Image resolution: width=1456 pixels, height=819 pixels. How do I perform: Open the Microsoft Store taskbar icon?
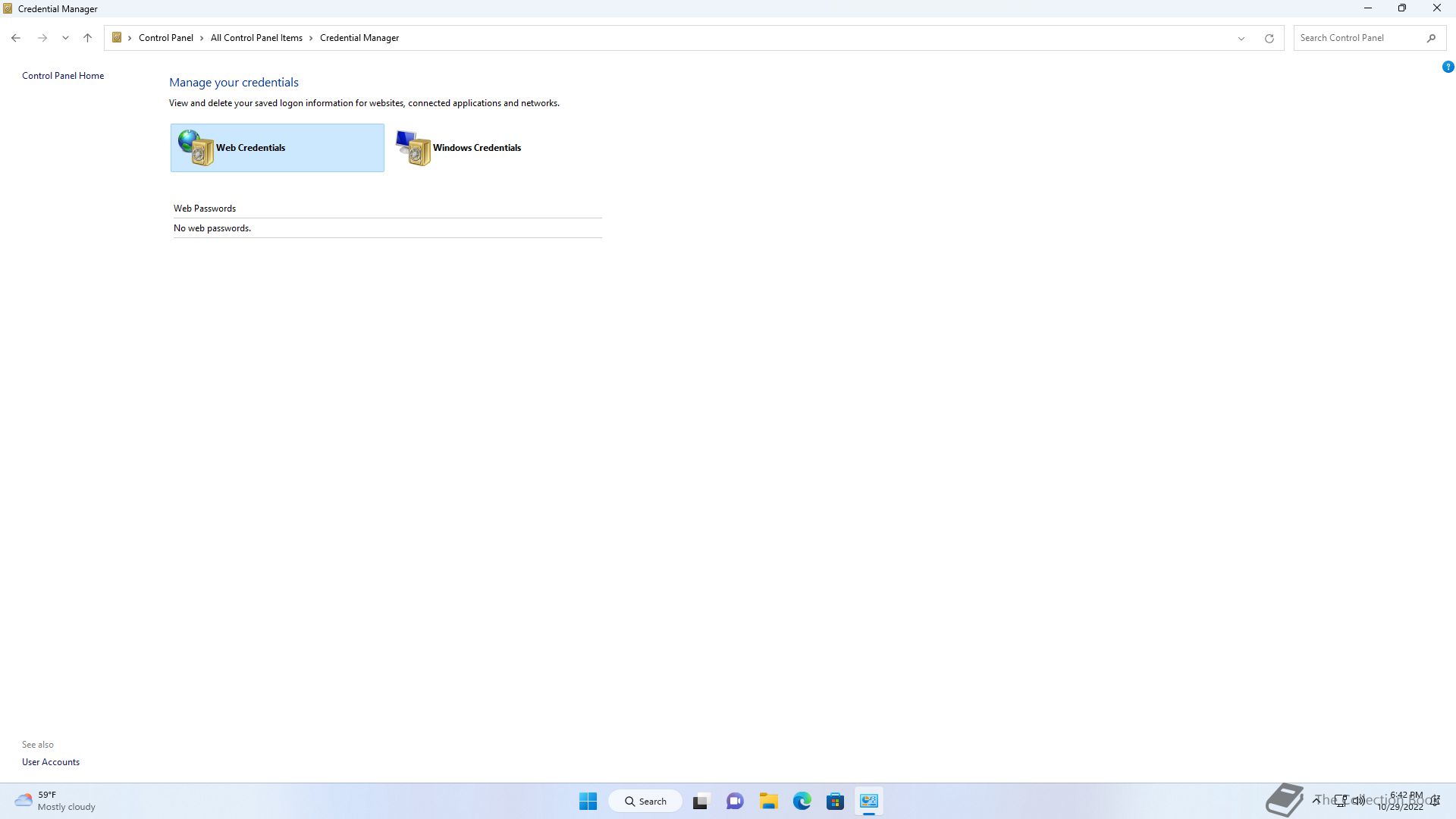click(x=835, y=801)
